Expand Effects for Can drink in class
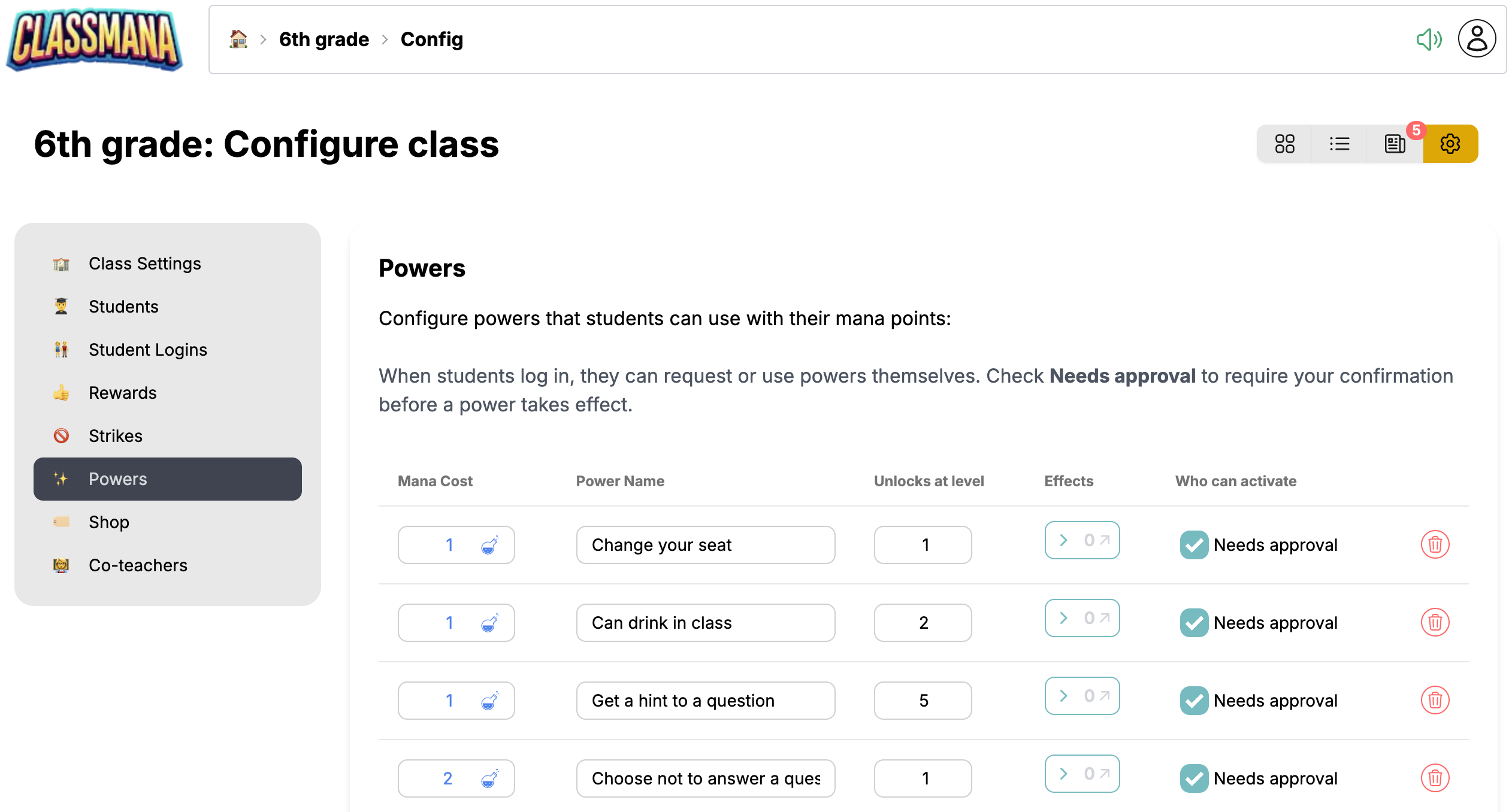 coord(1082,617)
